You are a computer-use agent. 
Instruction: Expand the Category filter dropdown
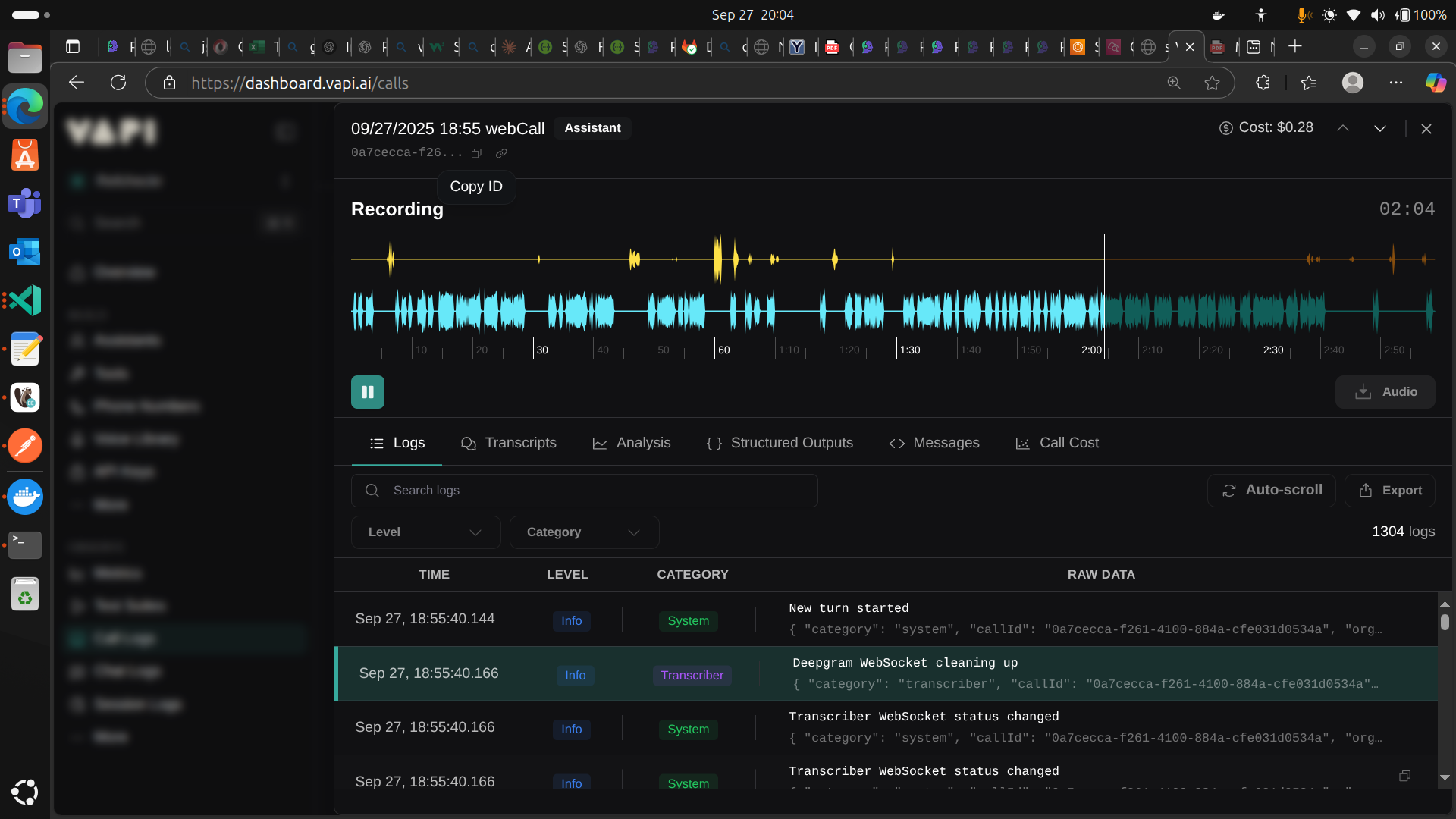click(x=584, y=532)
